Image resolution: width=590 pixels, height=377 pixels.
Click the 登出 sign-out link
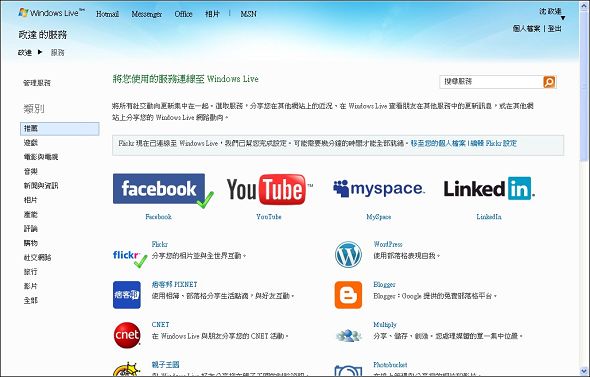tap(555, 29)
